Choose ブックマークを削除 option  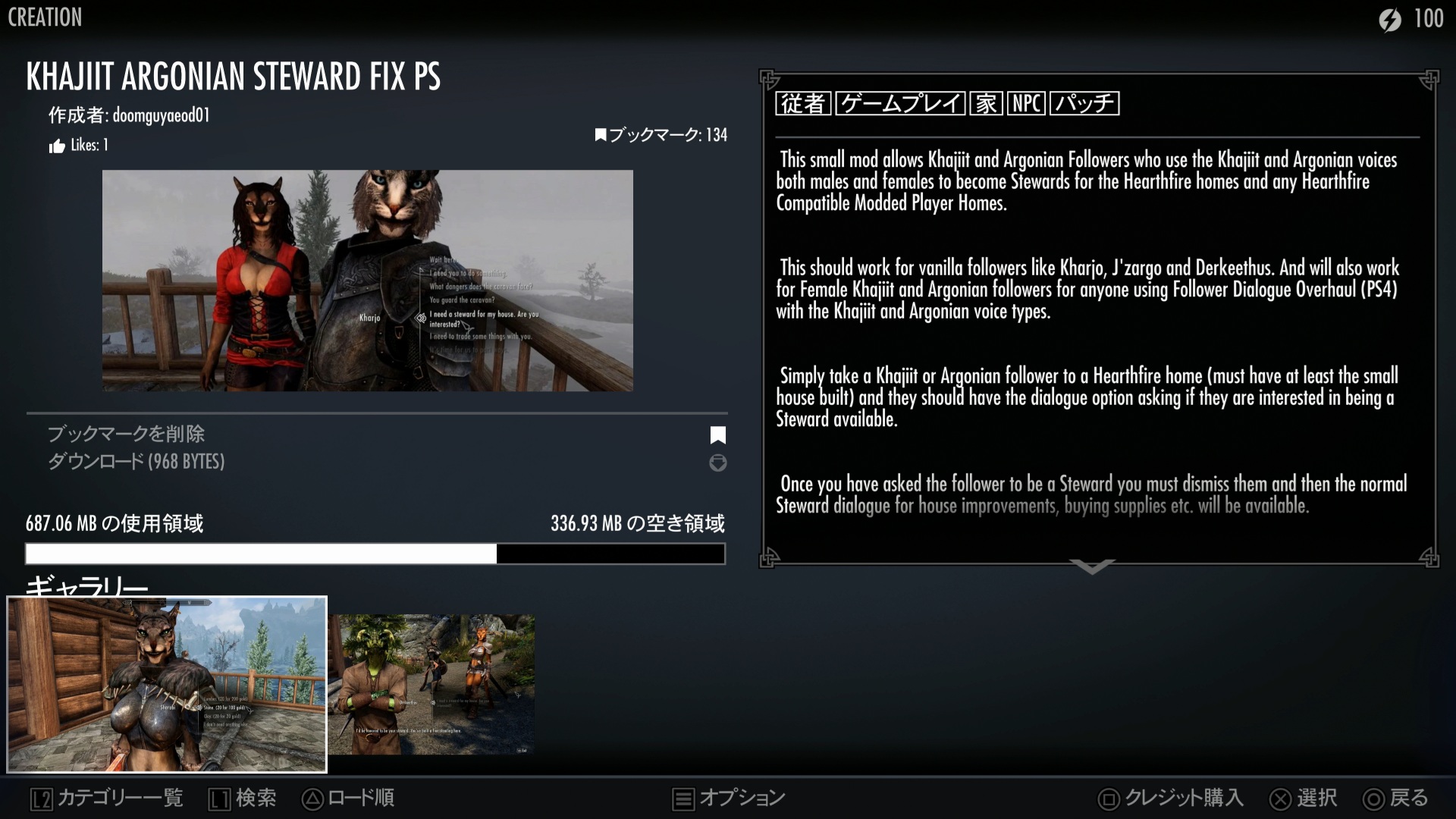[x=127, y=434]
